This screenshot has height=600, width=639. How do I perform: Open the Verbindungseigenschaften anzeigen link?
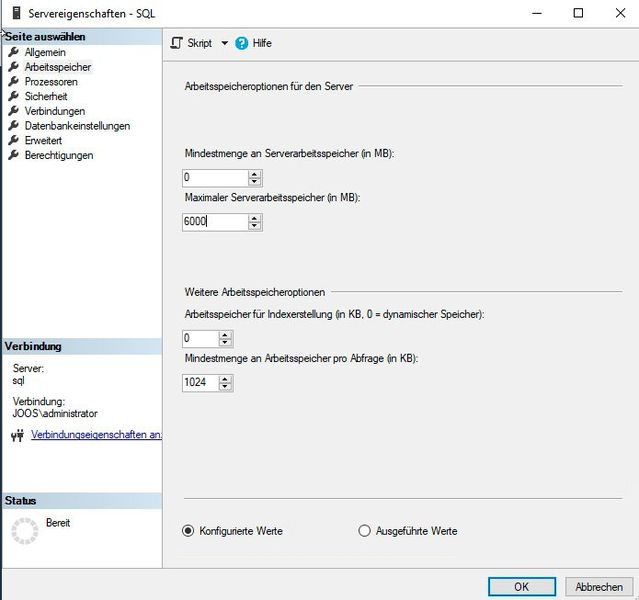(x=97, y=435)
